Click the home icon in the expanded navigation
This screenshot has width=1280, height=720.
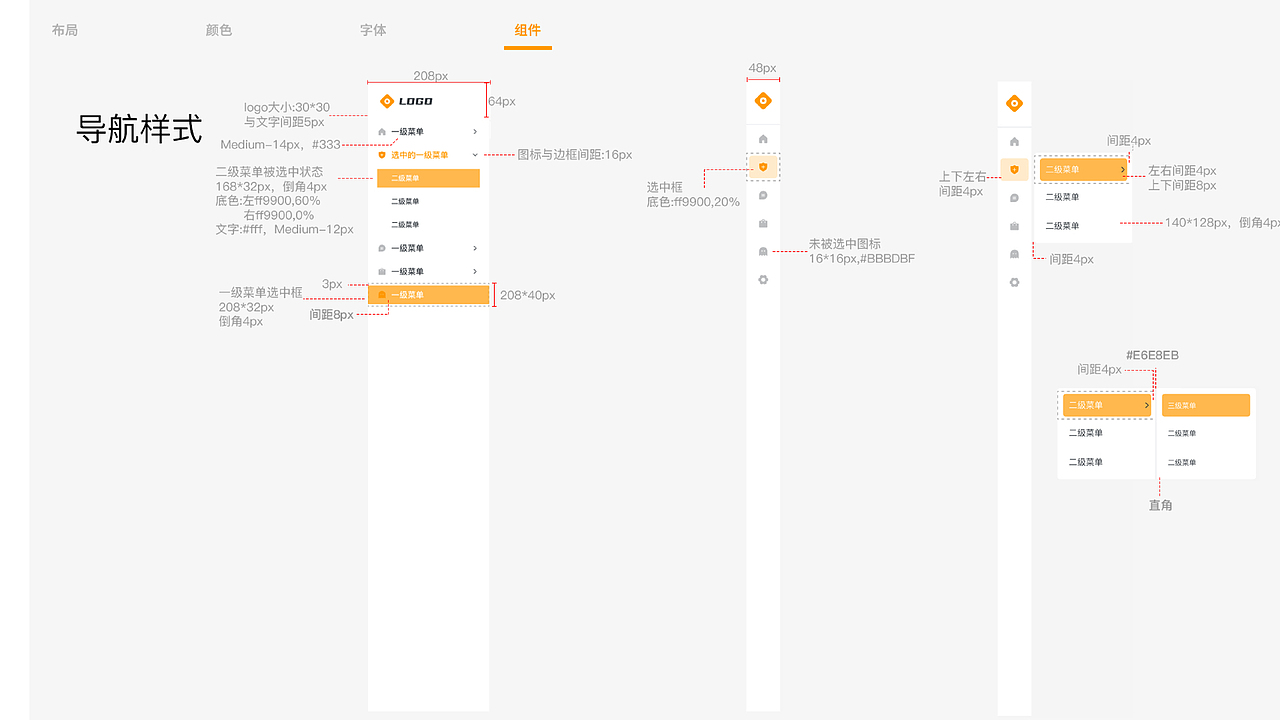382,132
